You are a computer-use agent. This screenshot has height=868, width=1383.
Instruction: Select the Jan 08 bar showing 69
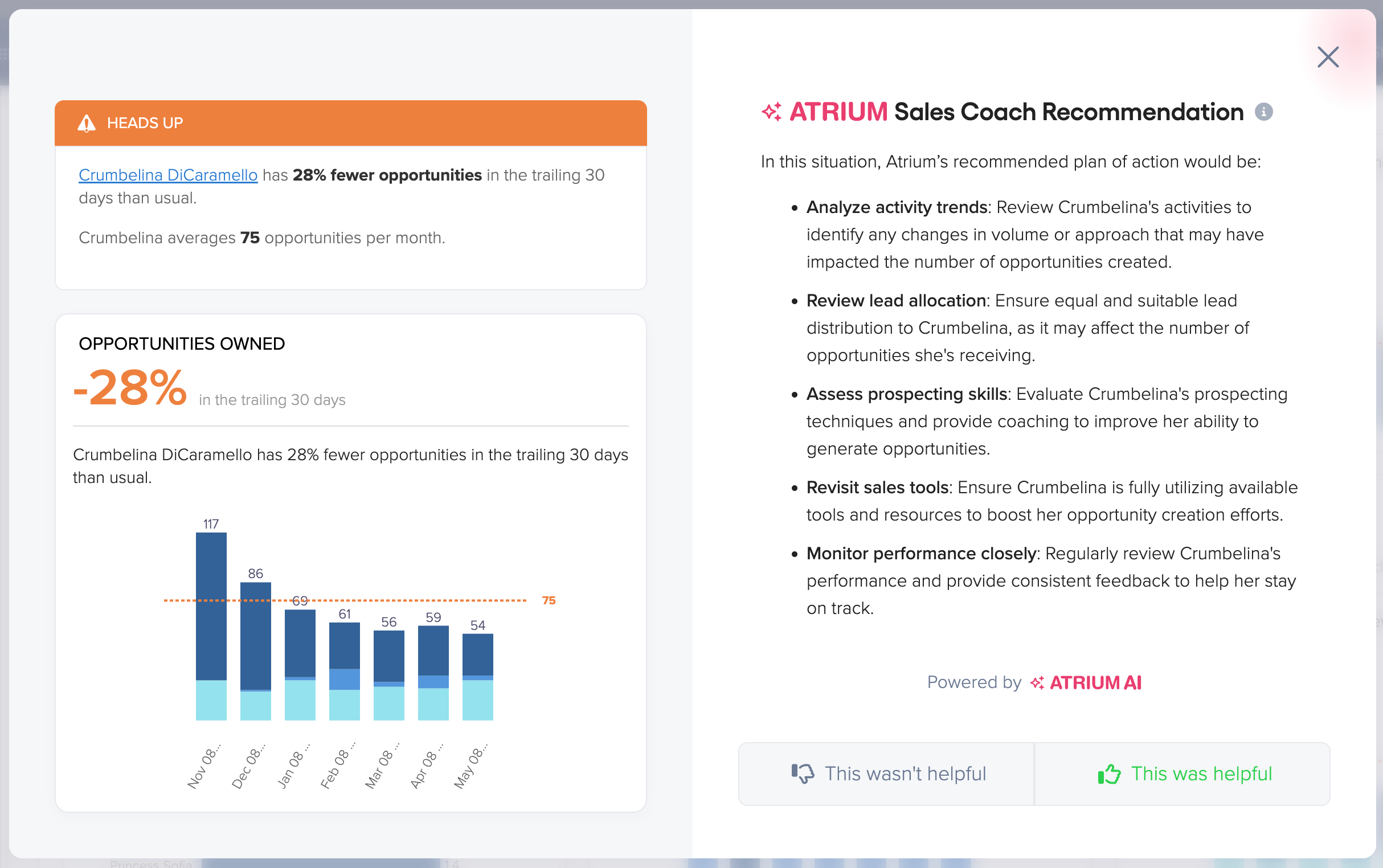[300, 665]
